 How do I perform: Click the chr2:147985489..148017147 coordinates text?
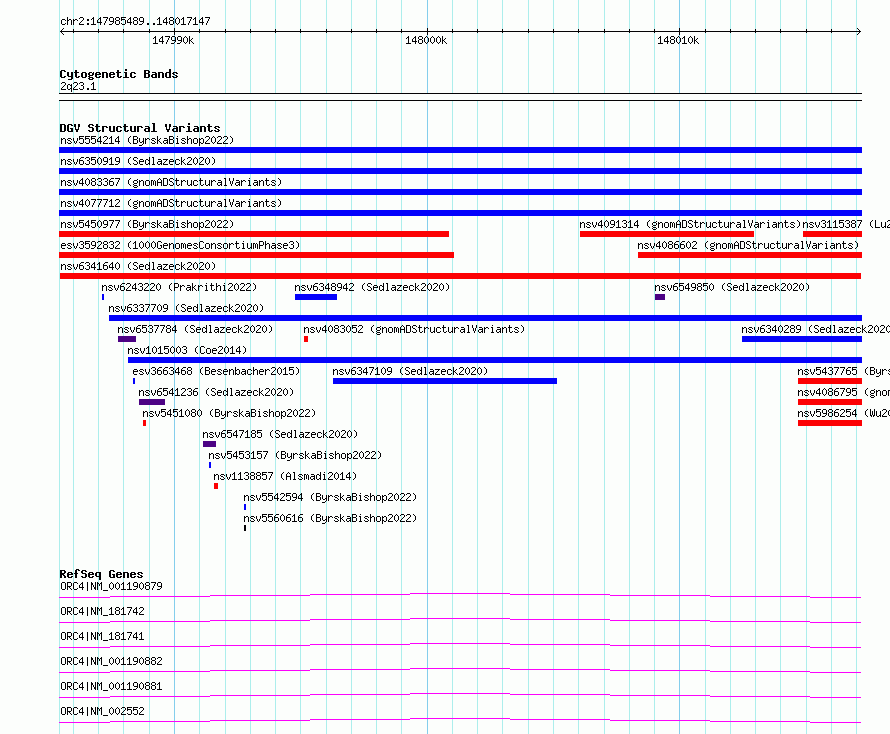135,21
